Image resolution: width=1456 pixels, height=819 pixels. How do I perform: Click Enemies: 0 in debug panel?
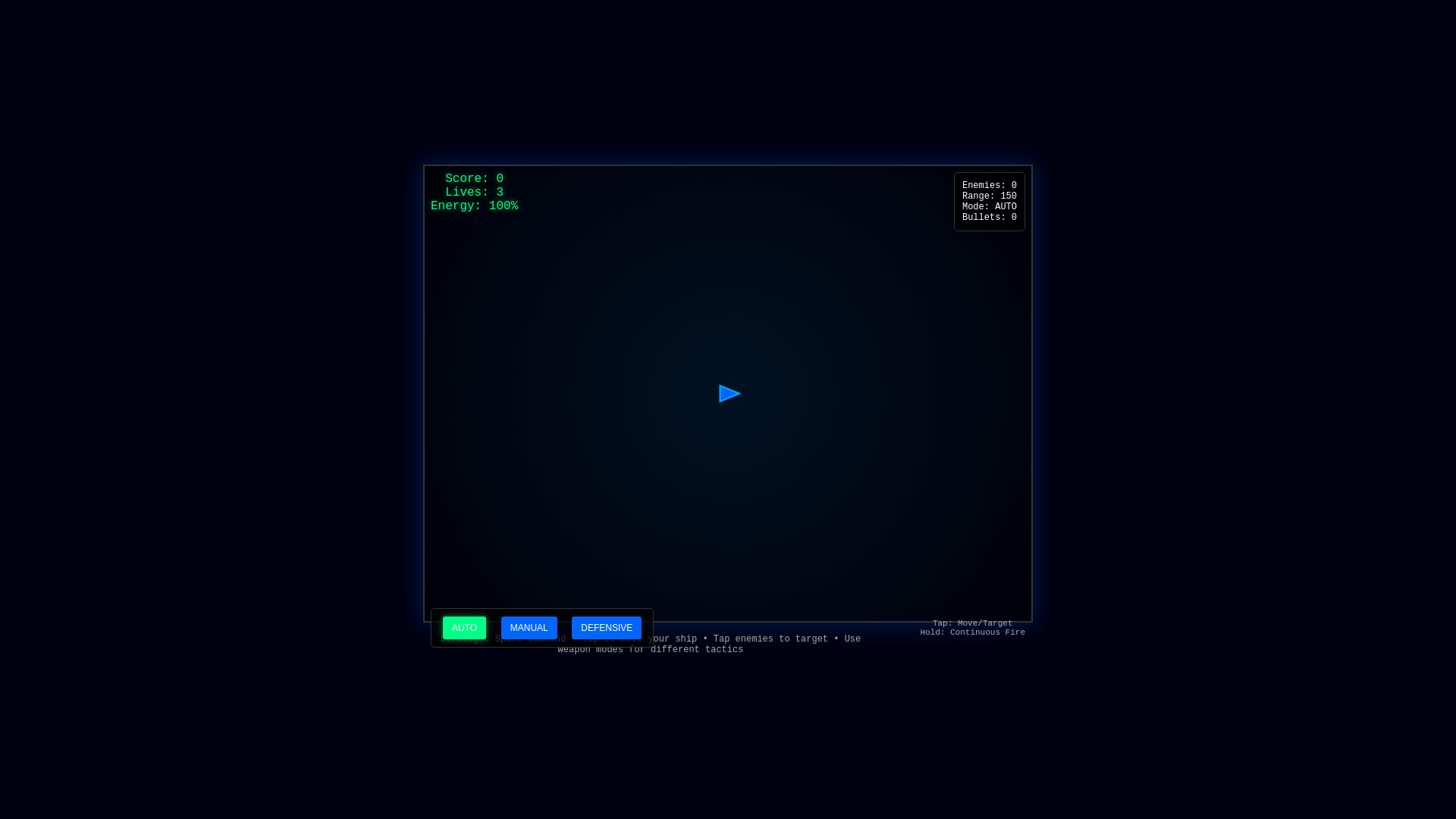[x=989, y=186]
